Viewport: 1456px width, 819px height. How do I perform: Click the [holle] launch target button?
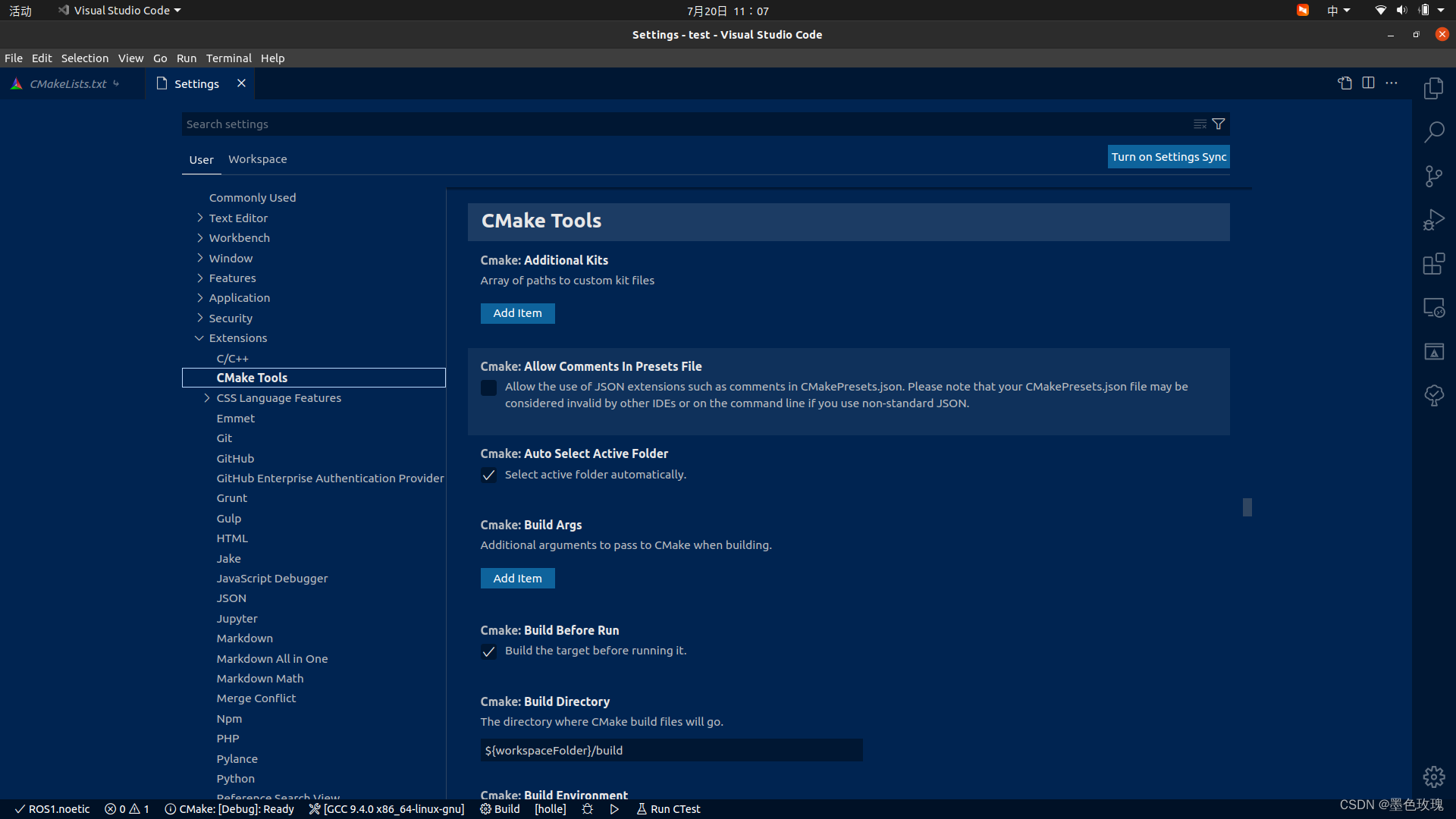551,809
